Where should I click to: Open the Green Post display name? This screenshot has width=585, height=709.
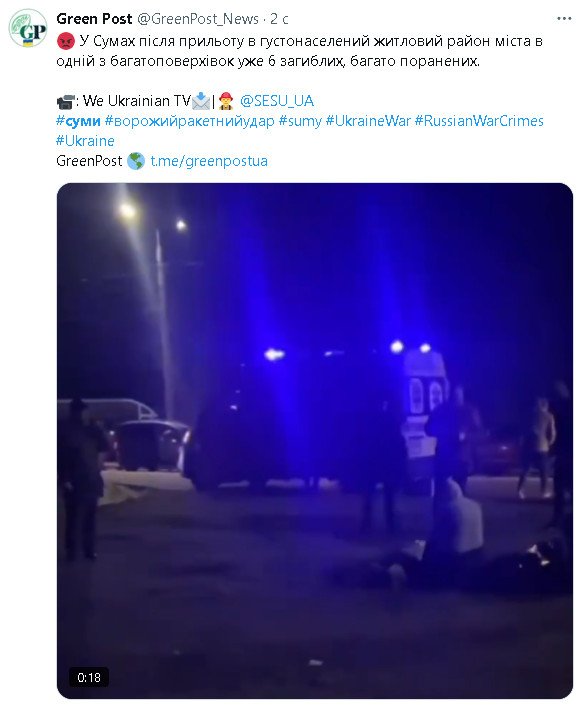coord(94,19)
